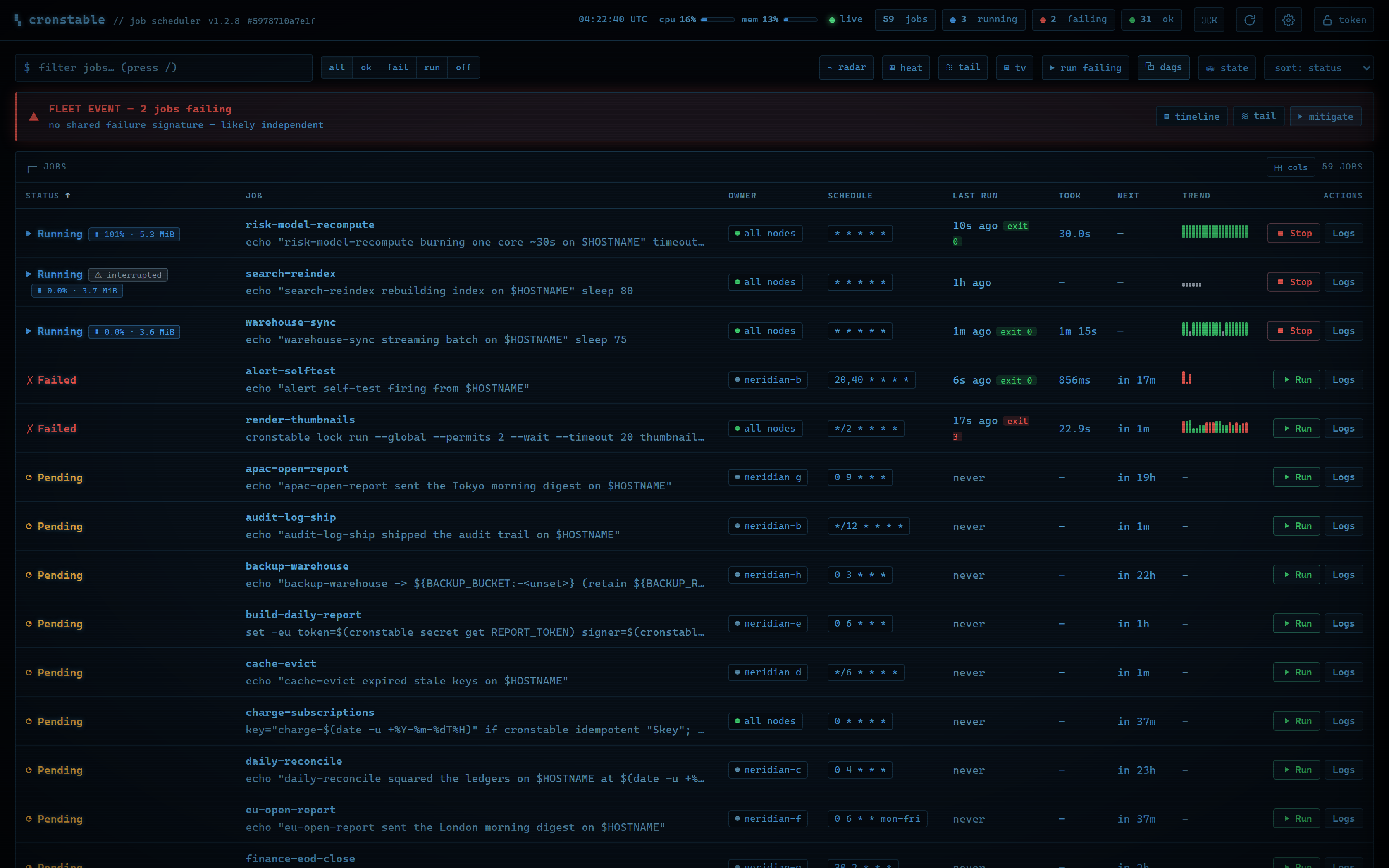This screenshot has height=868, width=1389.
Task: Click the meridian-b owner chip on alert-selftest
Action: (767, 379)
